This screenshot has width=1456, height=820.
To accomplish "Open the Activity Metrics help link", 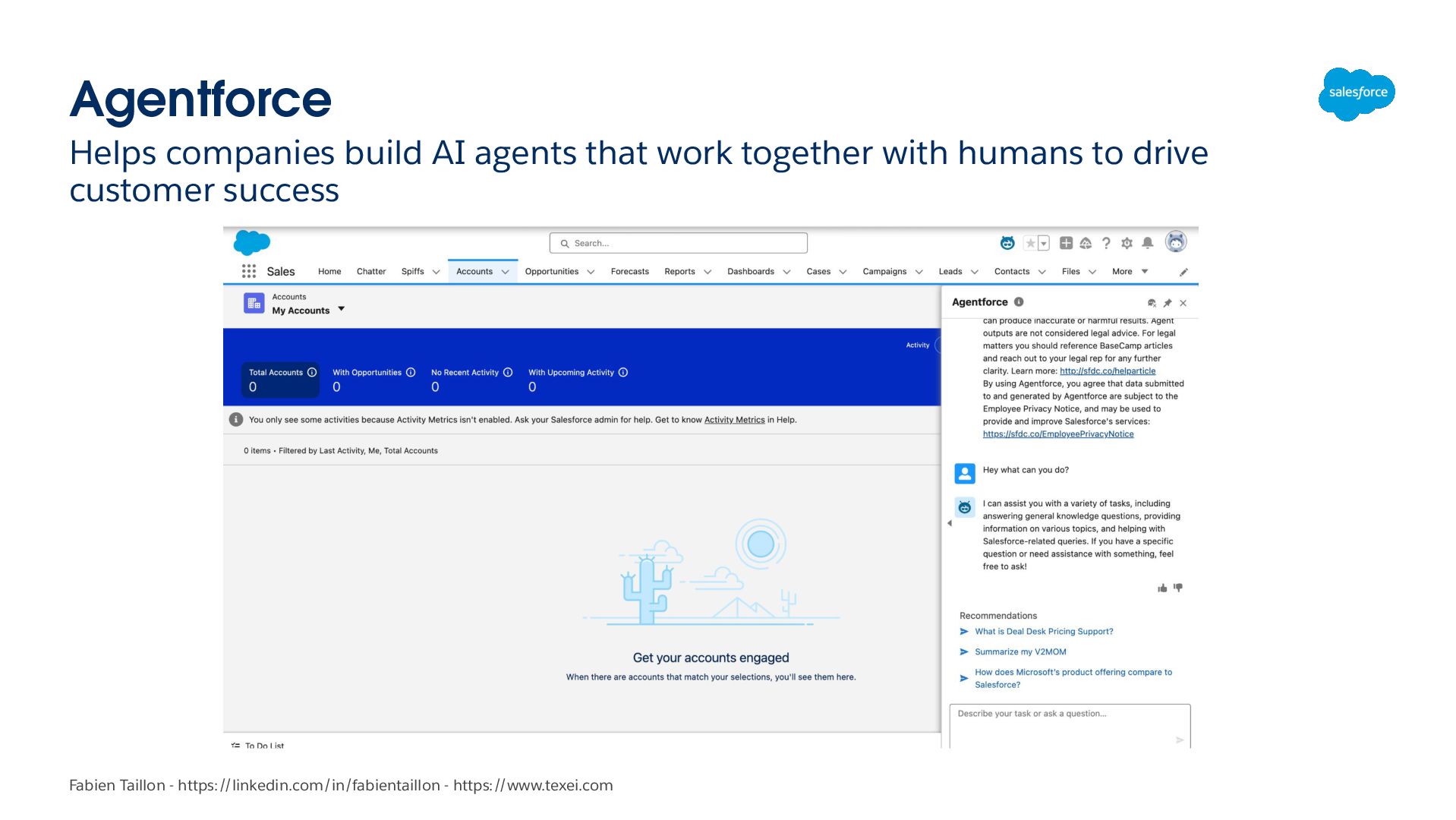I will click(734, 420).
